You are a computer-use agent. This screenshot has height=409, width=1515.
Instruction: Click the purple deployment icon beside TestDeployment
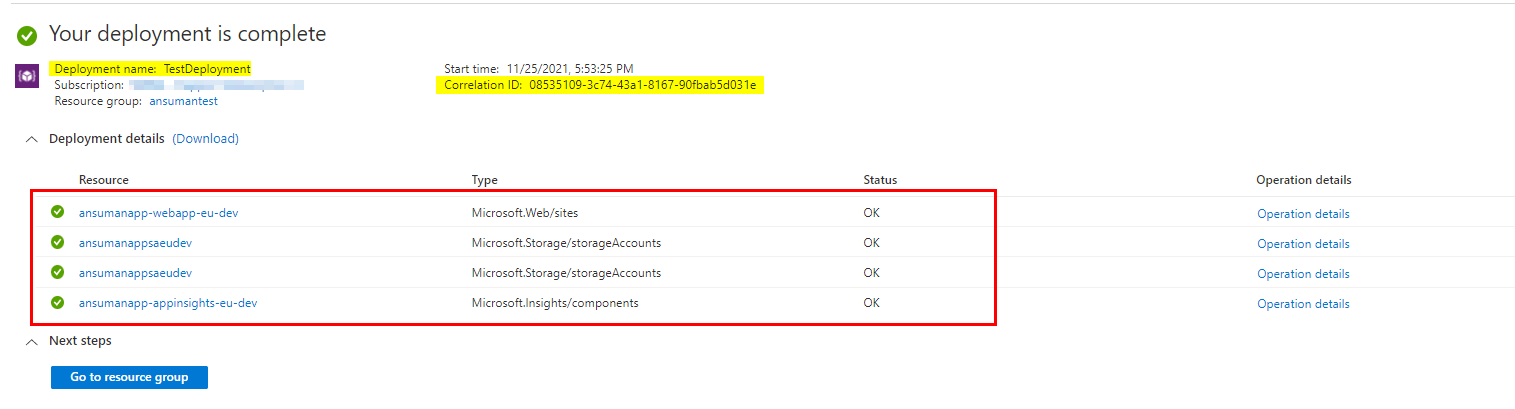27,76
